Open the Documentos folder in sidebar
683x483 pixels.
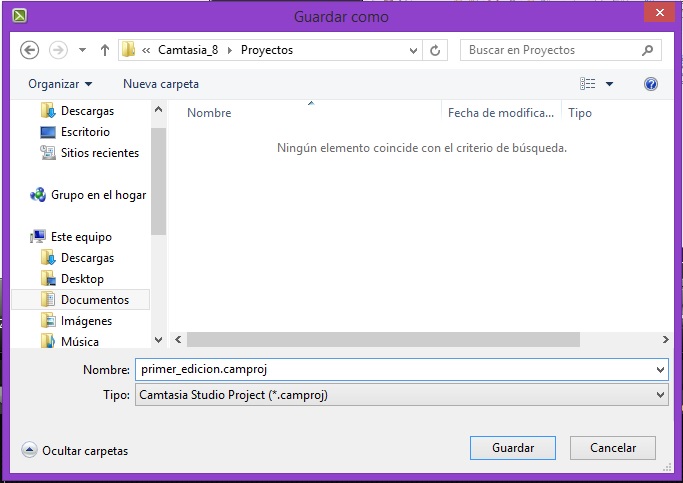pos(94,300)
